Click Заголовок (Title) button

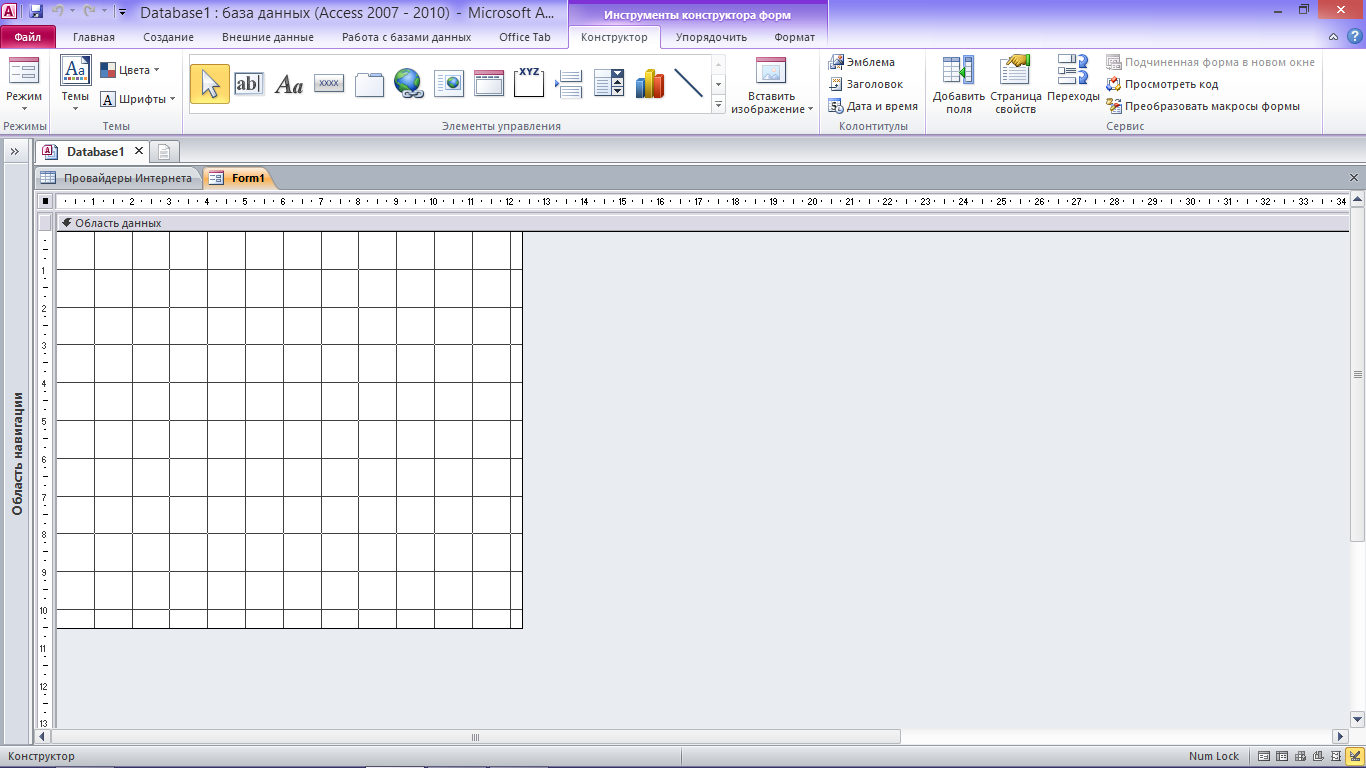coord(866,84)
